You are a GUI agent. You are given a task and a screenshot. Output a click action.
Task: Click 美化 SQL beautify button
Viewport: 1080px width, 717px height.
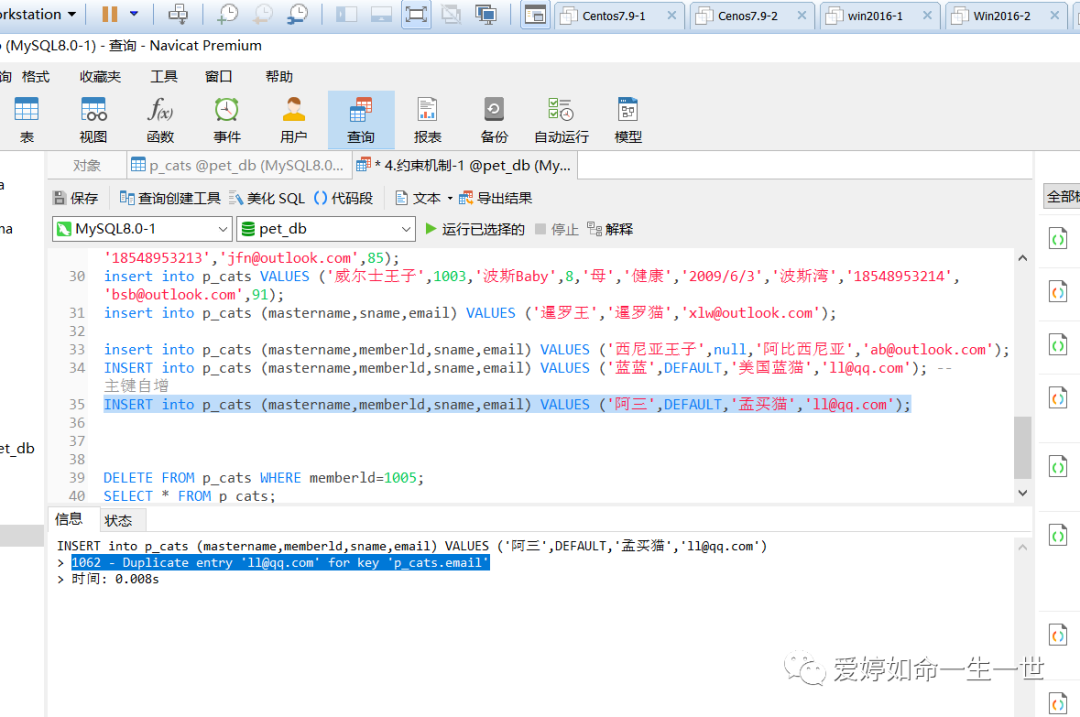[267, 198]
